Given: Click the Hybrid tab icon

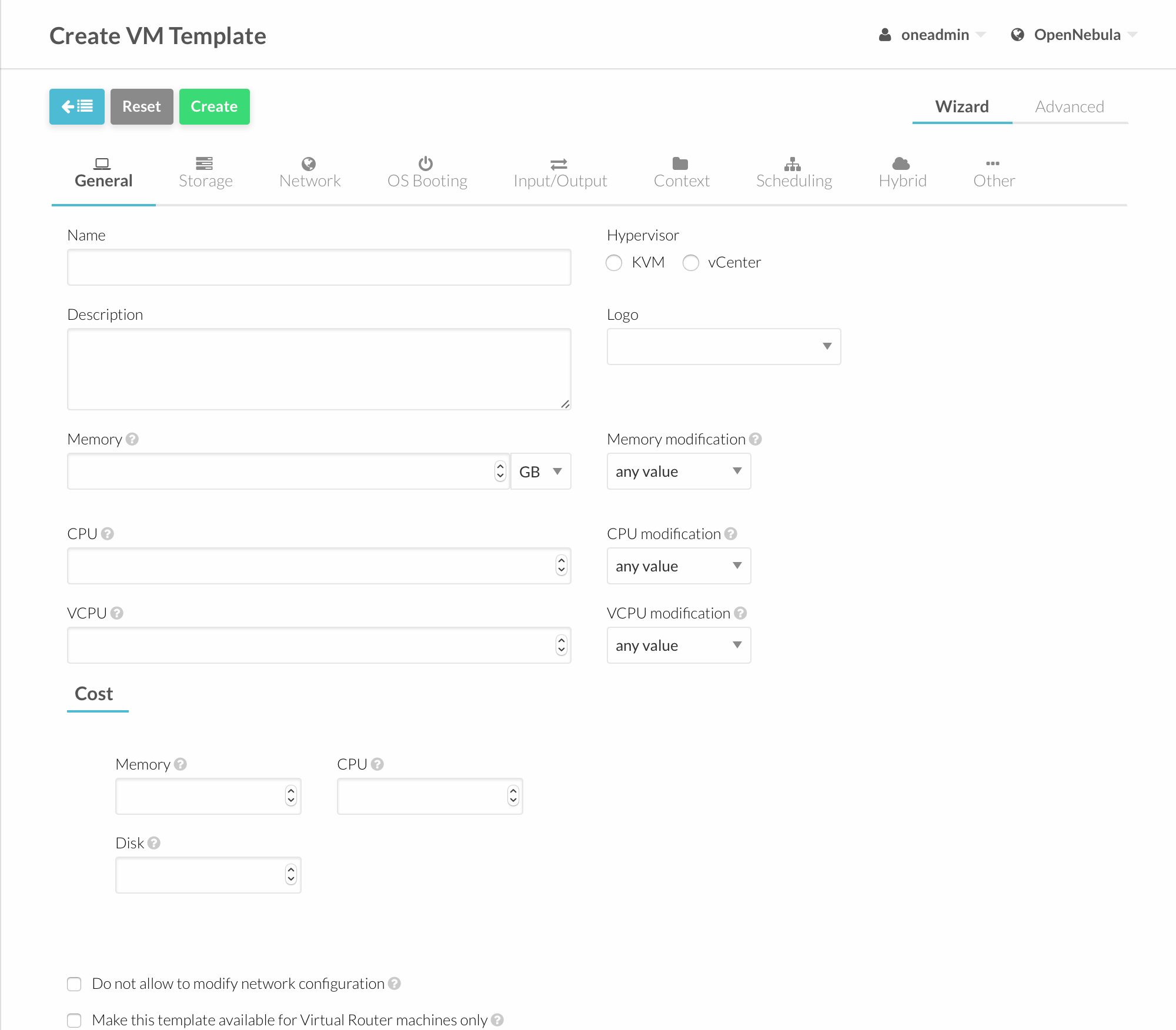Looking at the screenshot, I should 901,163.
